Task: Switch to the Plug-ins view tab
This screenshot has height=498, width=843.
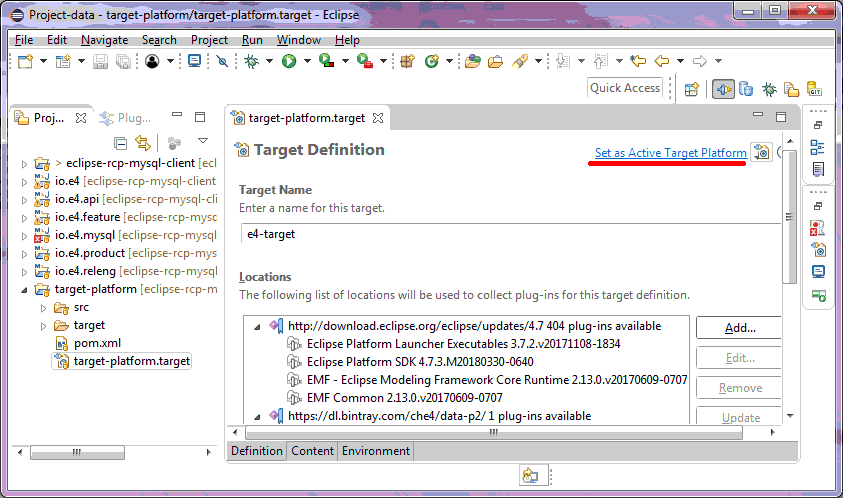Action: [125, 118]
